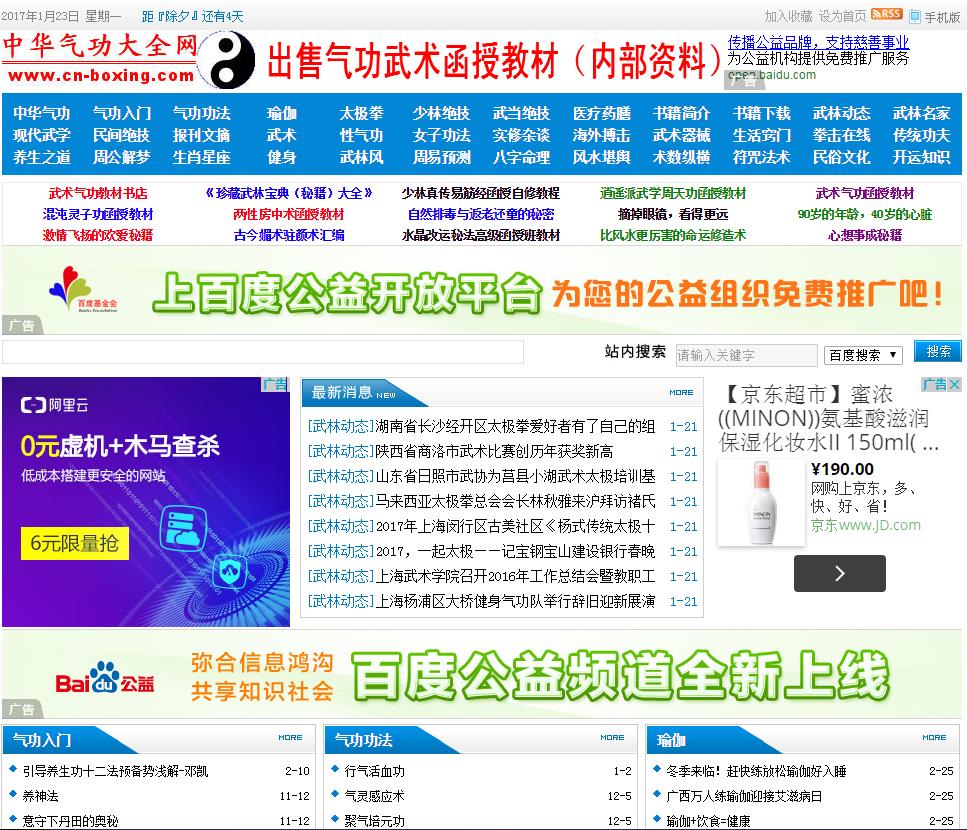Screen dimensions: 967x830
Task: Select 书籍下载 in navigation menu
Action: tap(761, 113)
